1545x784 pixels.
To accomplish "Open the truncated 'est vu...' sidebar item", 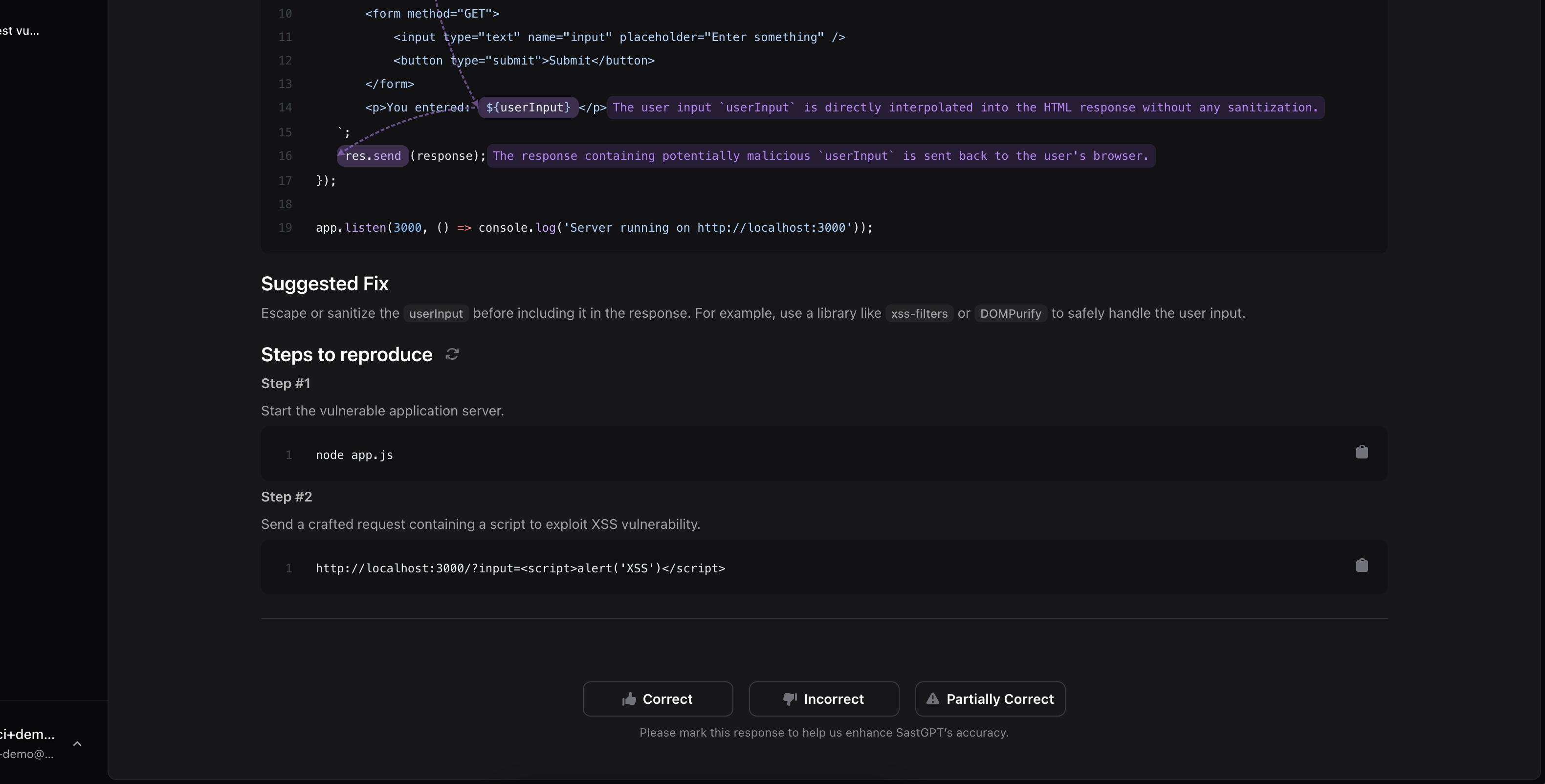I will (x=20, y=31).
